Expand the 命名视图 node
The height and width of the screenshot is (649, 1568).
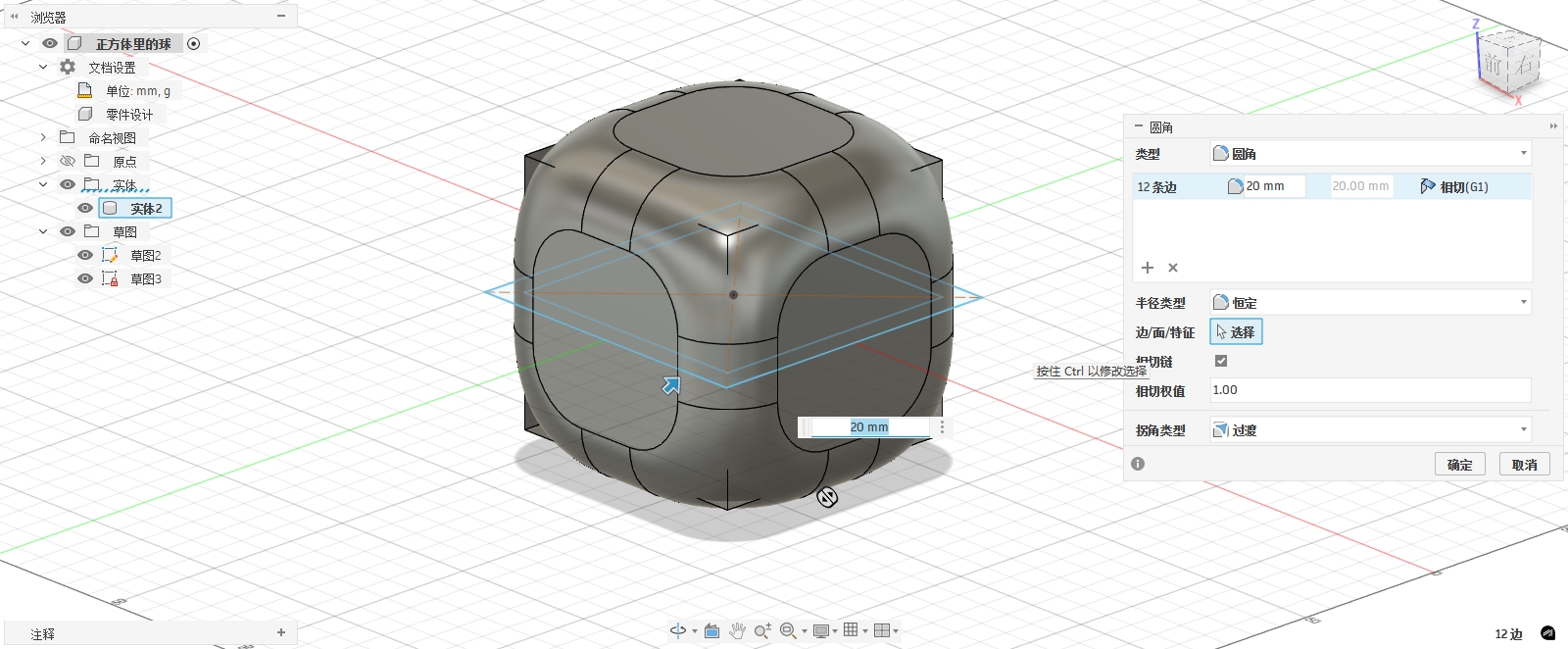[43, 137]
